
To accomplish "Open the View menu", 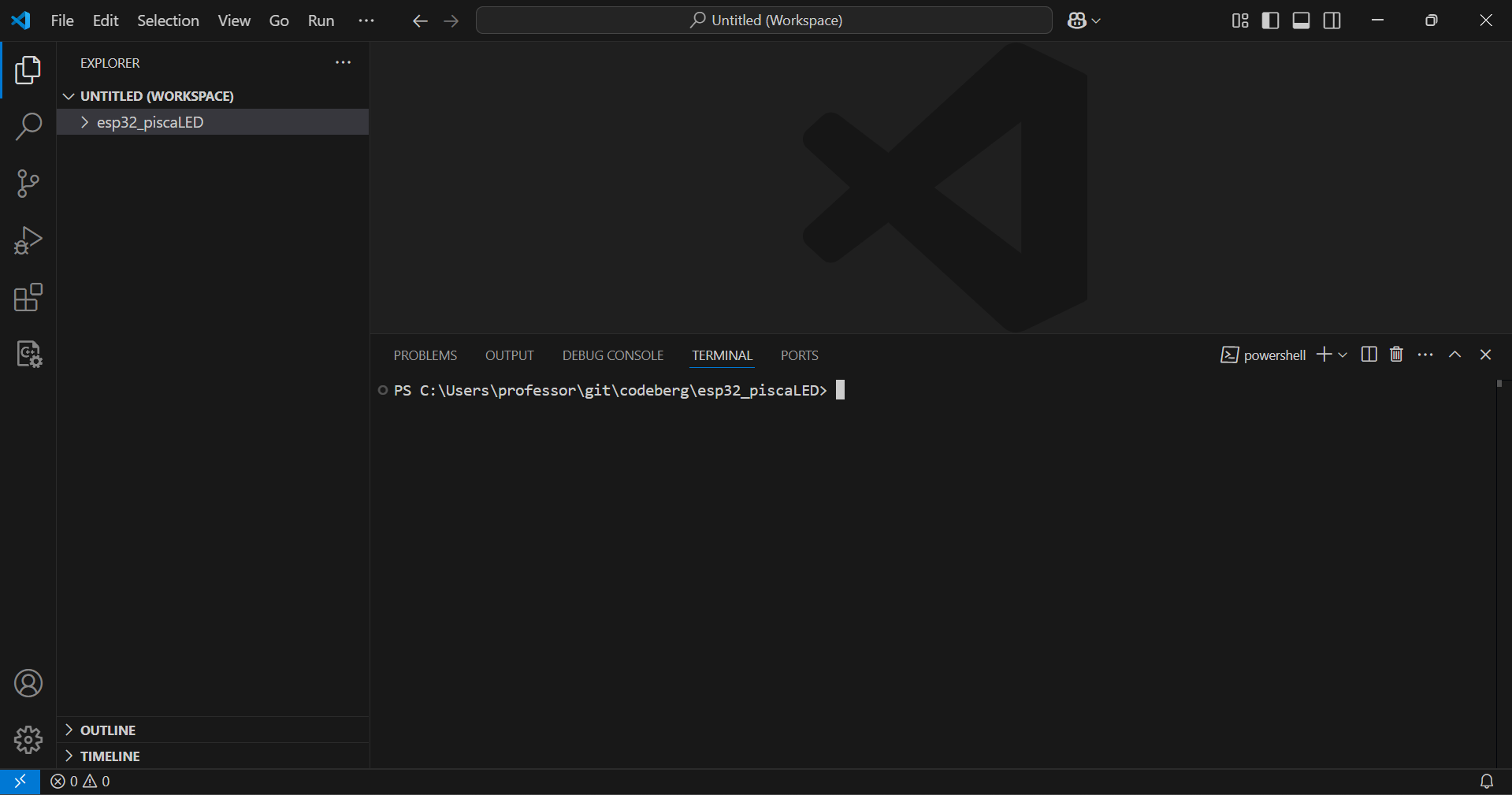I will 234,20.
